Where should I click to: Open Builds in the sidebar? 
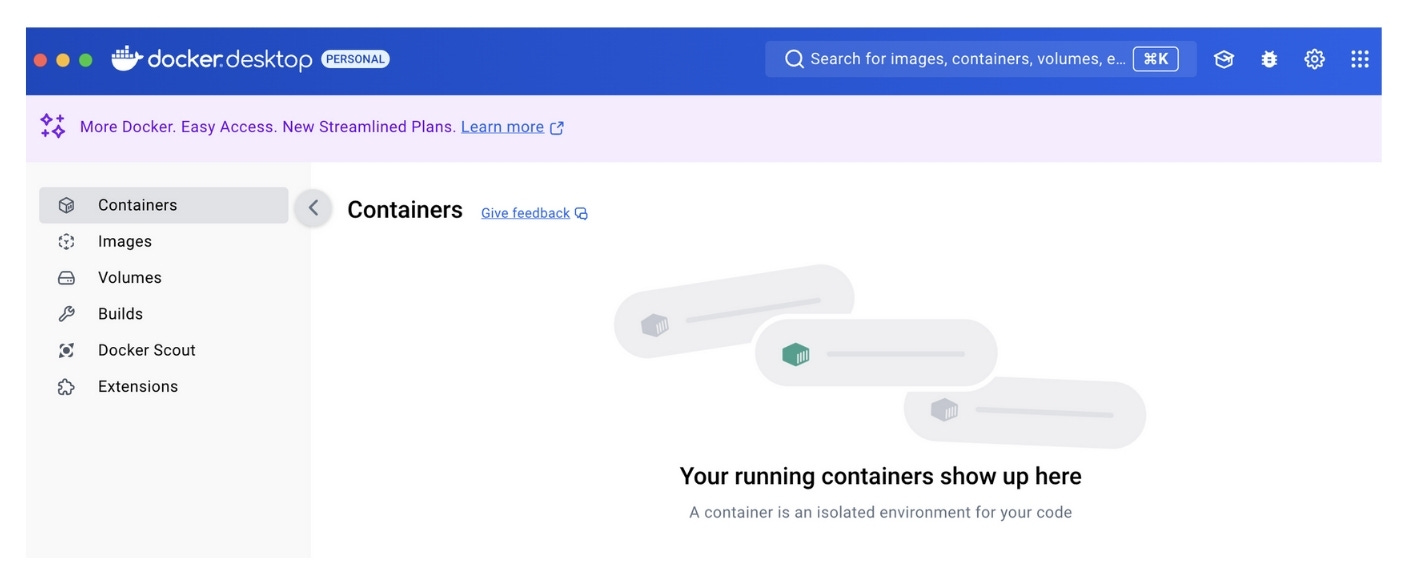coord(164,314)
